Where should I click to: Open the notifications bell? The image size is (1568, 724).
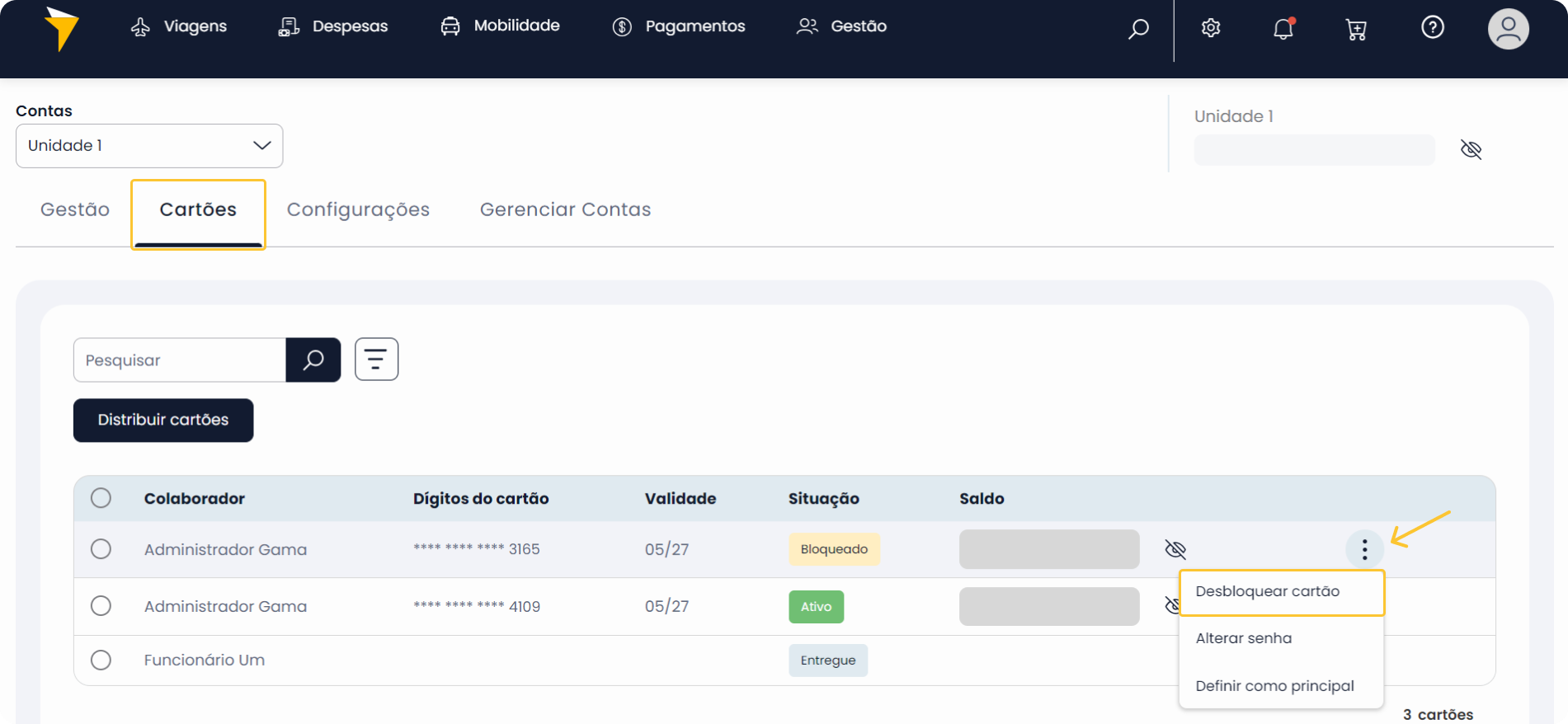click(x=1283, y=29)
